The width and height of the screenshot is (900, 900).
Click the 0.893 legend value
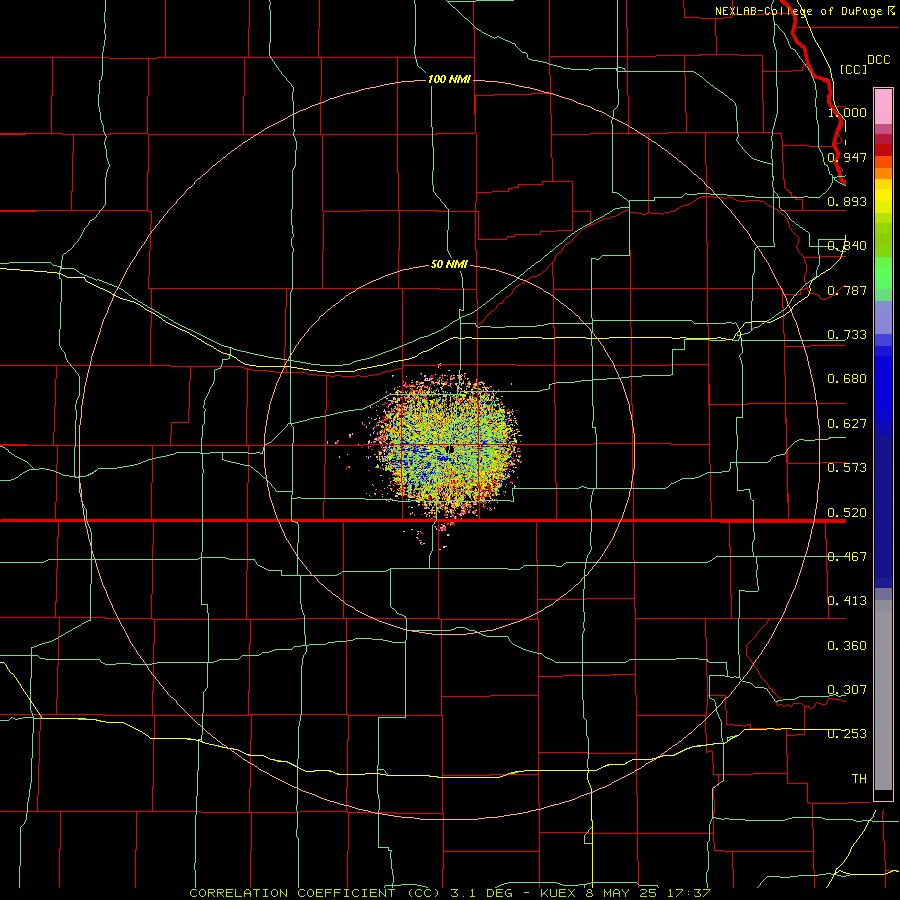[x=847, y=201]
